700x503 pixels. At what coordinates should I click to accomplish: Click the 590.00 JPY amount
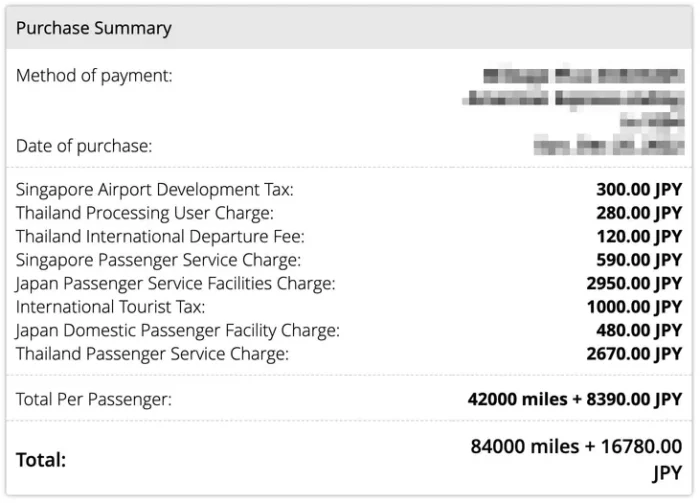pos(639,260)
